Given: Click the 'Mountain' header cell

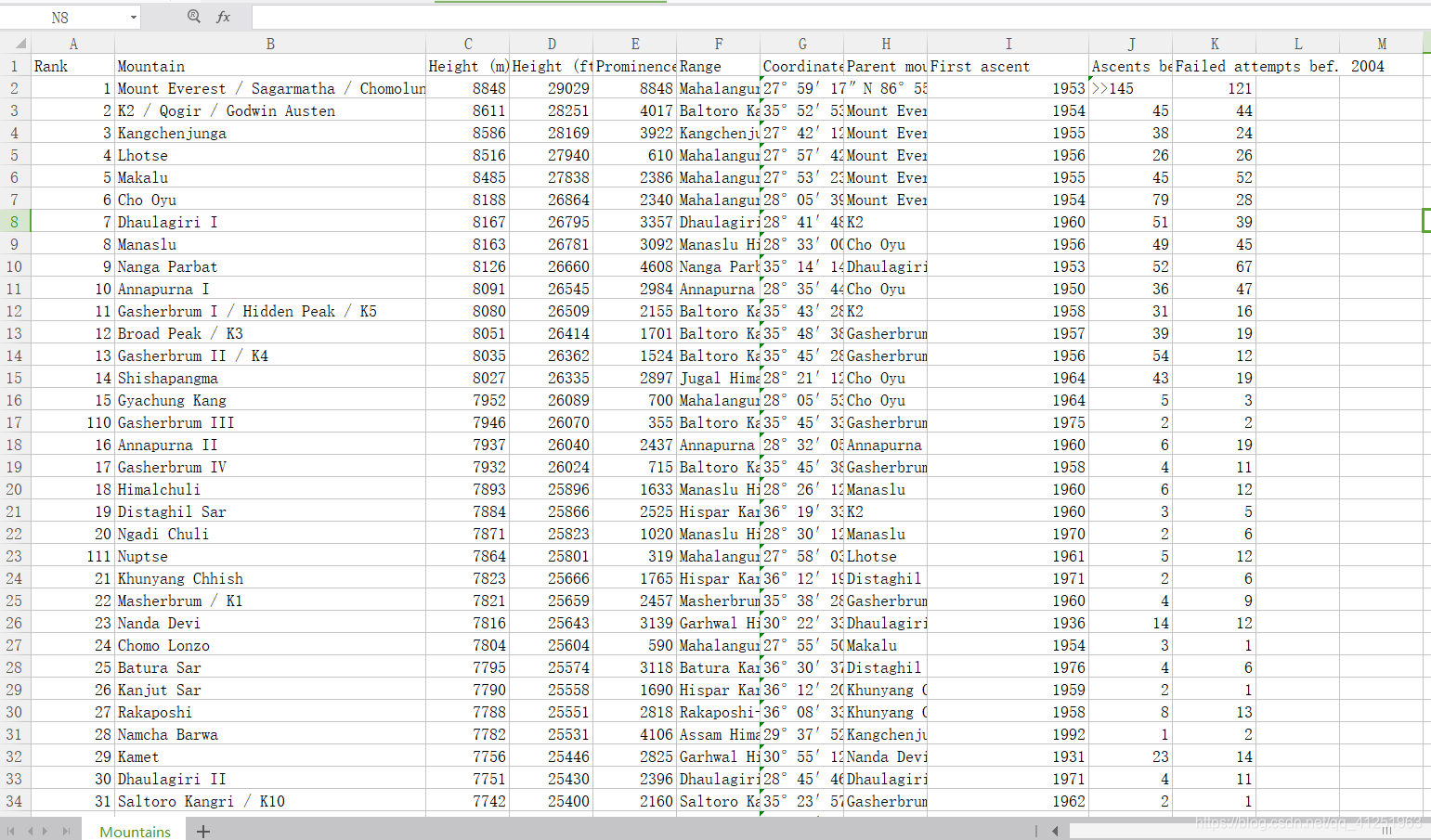Looking at the screenshot, I should [270, 66].
